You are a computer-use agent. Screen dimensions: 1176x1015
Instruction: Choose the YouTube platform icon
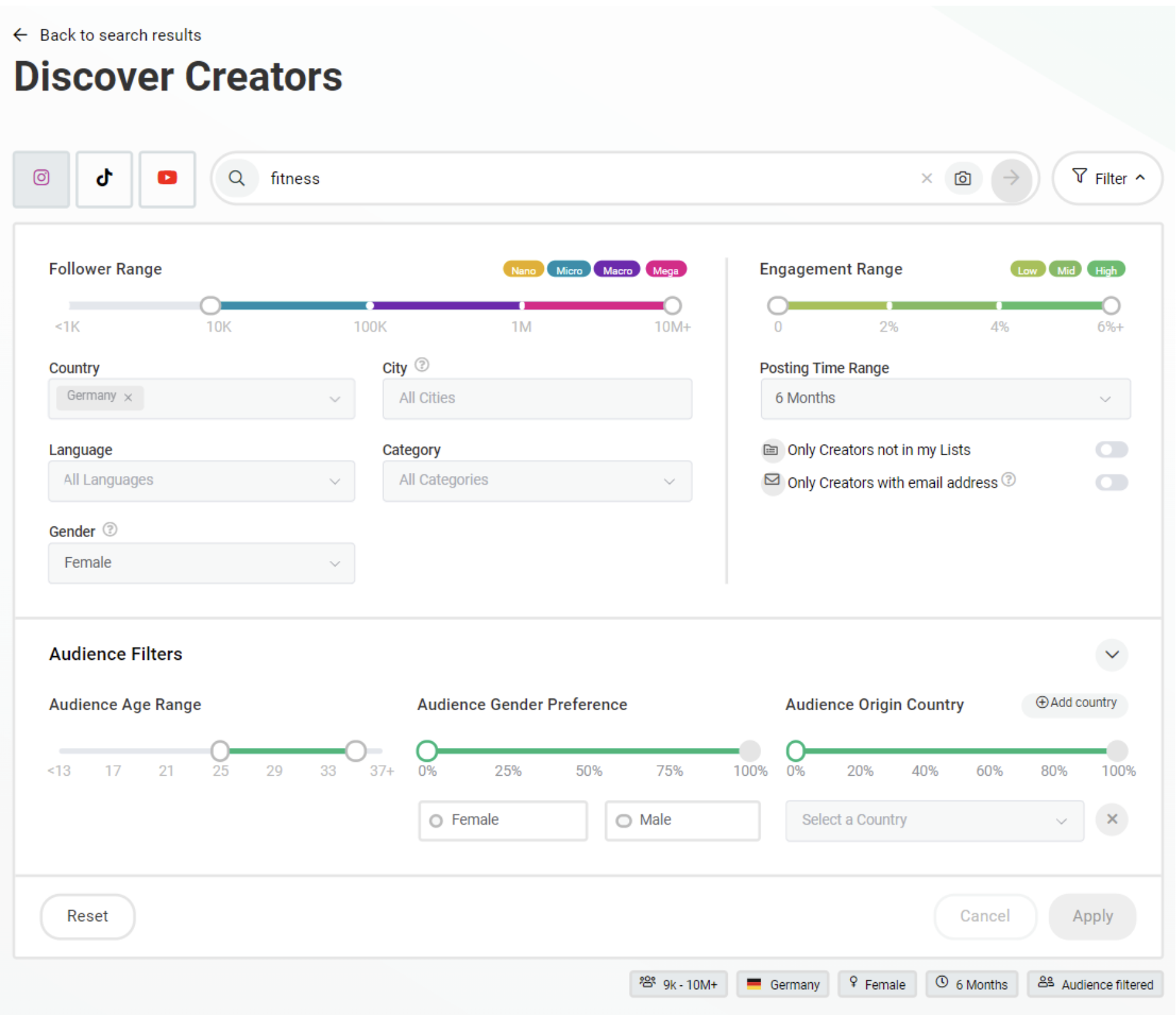(x=166, y=179)
